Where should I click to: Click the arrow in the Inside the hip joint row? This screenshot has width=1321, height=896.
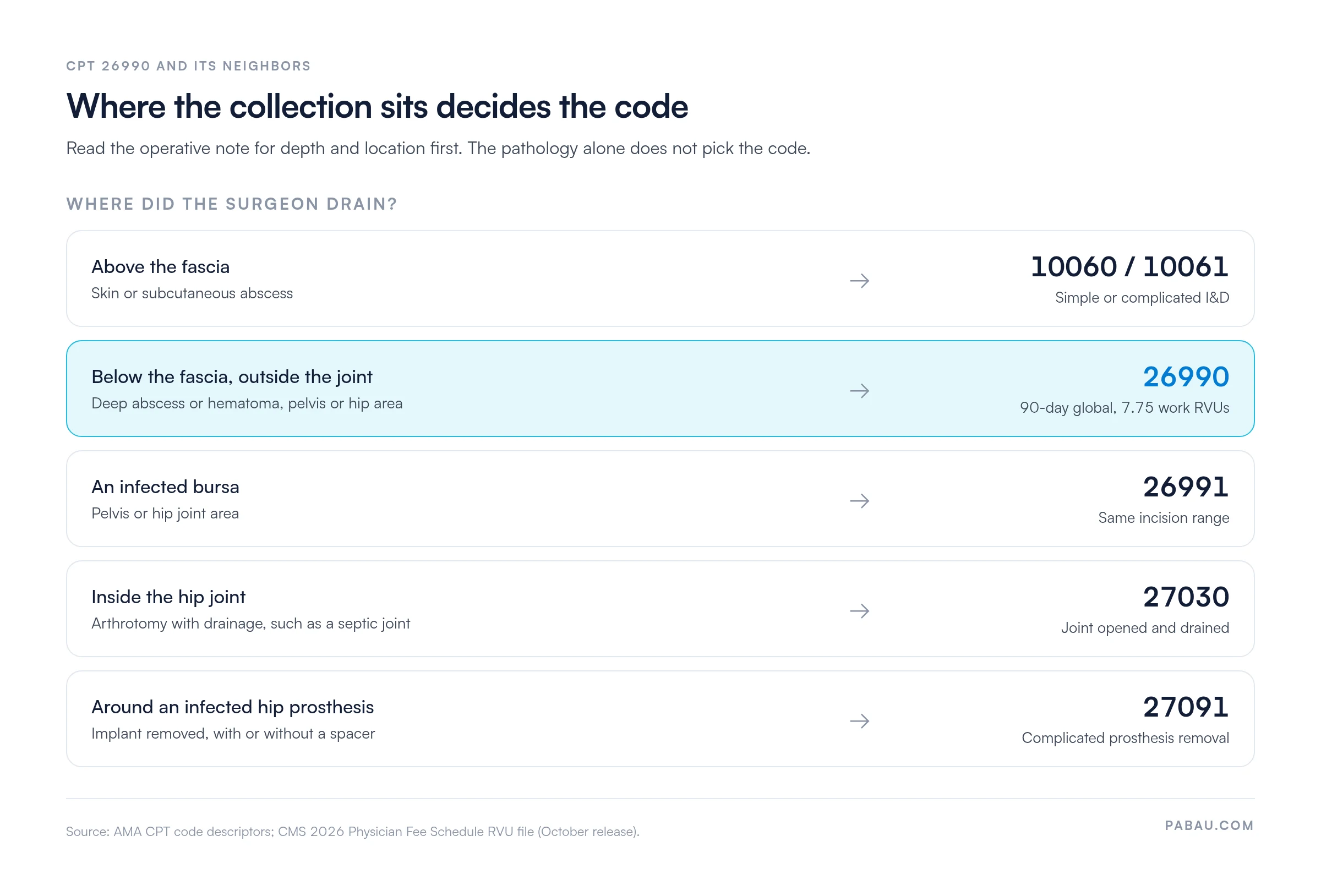click(859, 611)
